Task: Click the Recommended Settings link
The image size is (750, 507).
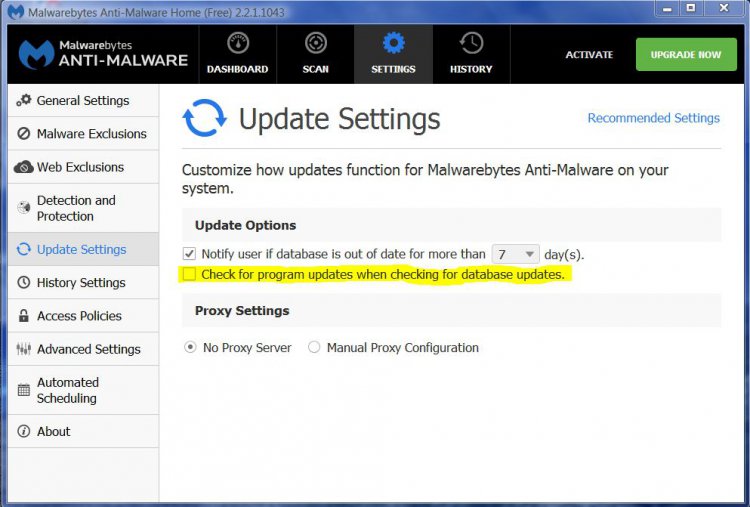Action: [653, 118]
